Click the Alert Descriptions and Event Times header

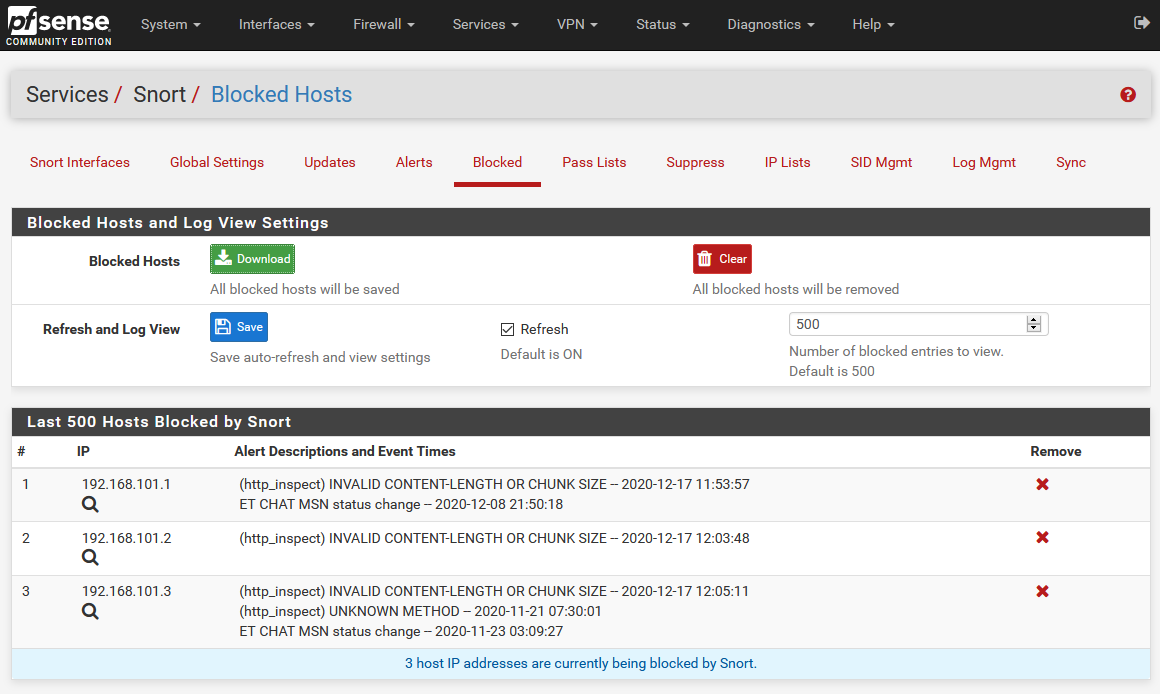pyautogui.click(x=345, y=451)
